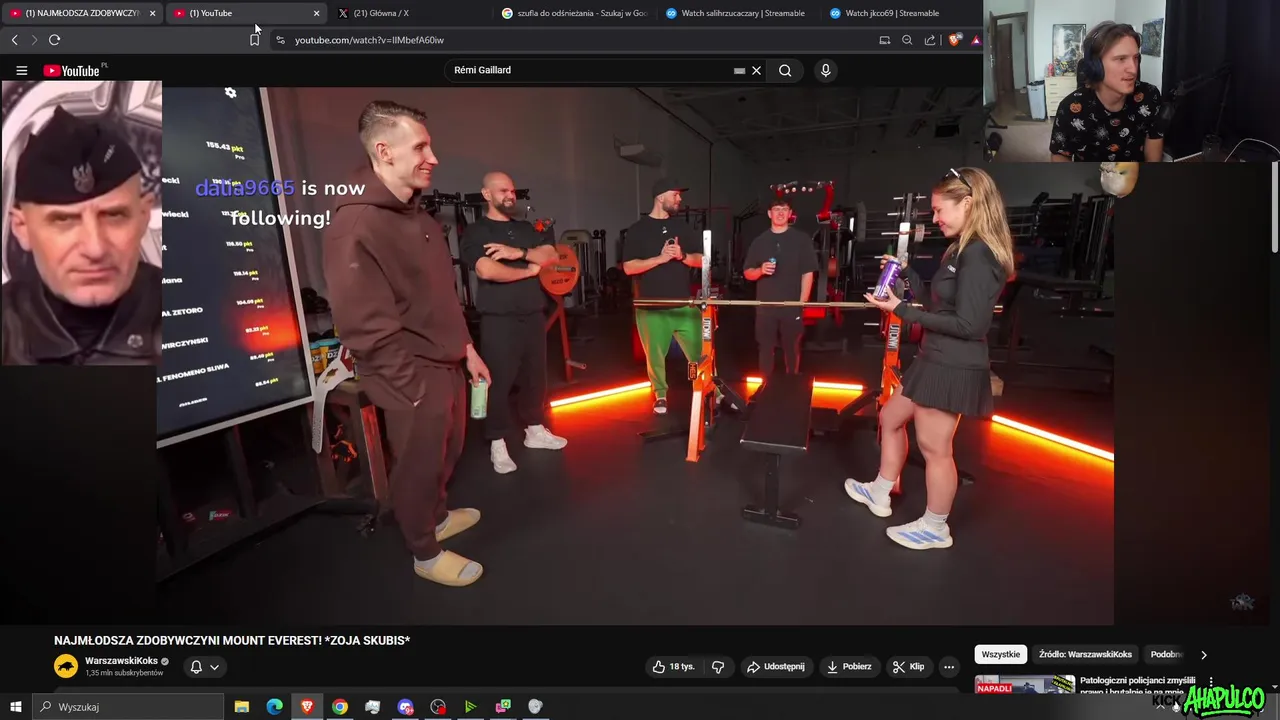Clear the search box with the X
Image resolution: width=1280 pixels, height=720 pixels.
(x=756, y=70)
